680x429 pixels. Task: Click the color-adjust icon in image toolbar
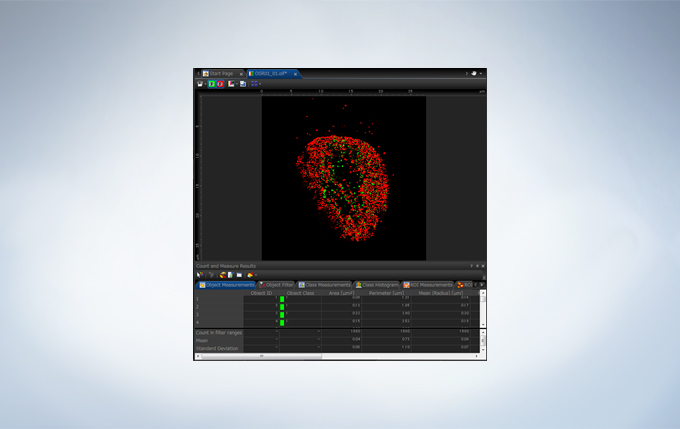231,84
